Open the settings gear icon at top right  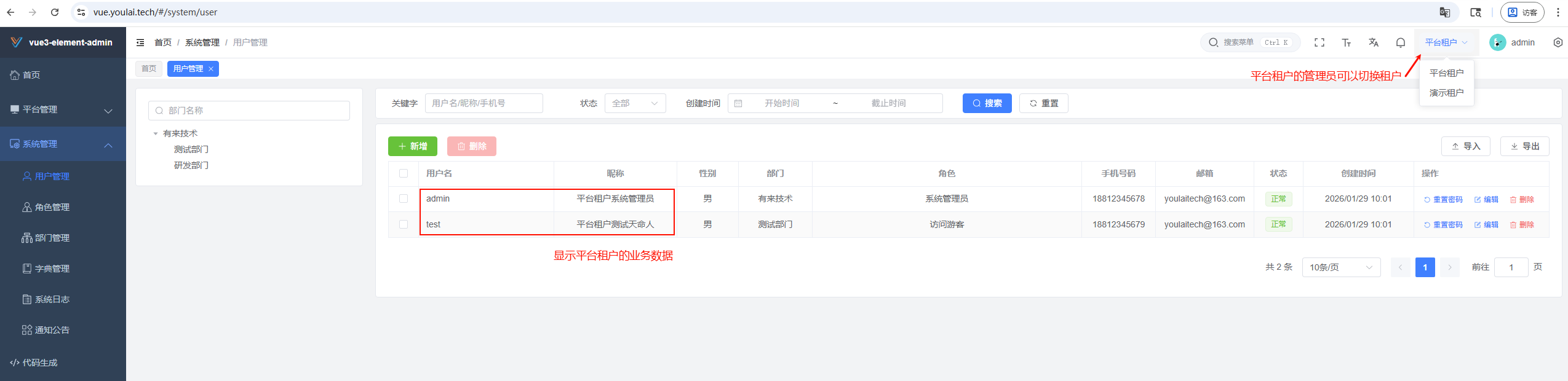[1558, 42]
